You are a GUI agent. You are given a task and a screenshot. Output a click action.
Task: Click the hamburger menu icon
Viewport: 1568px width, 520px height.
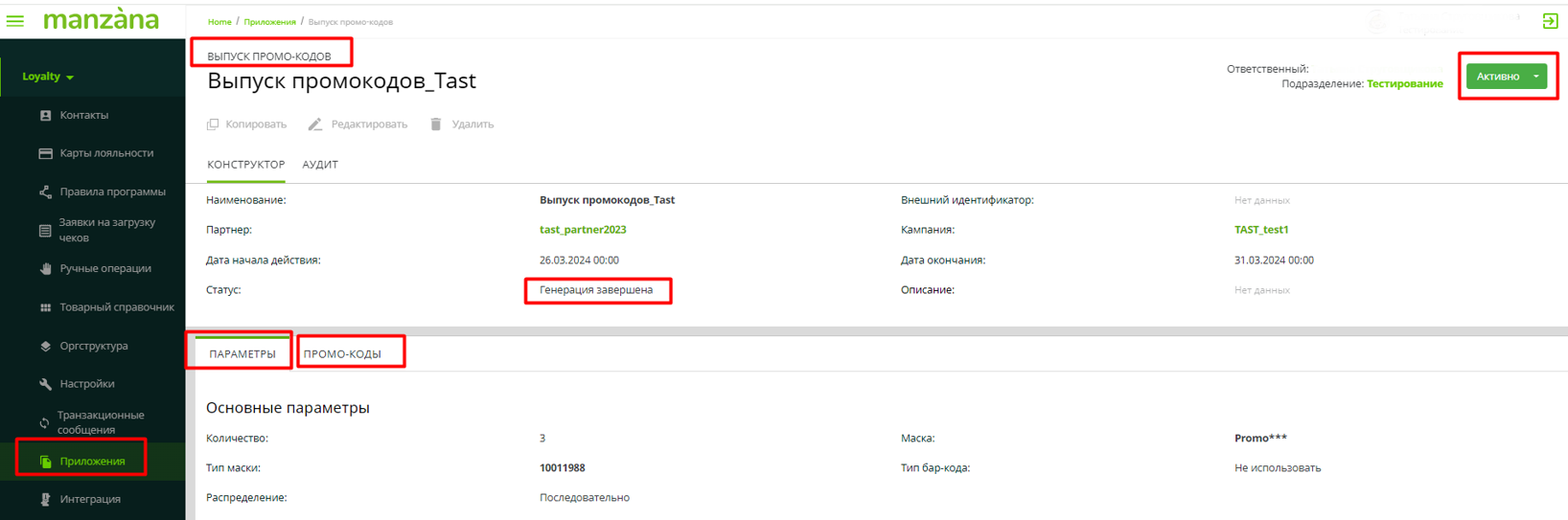(x=15, y=20)
